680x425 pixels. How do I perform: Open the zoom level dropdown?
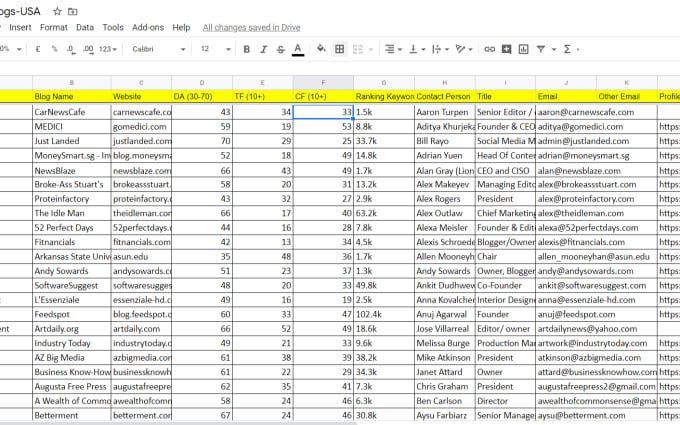pos(11,49)
